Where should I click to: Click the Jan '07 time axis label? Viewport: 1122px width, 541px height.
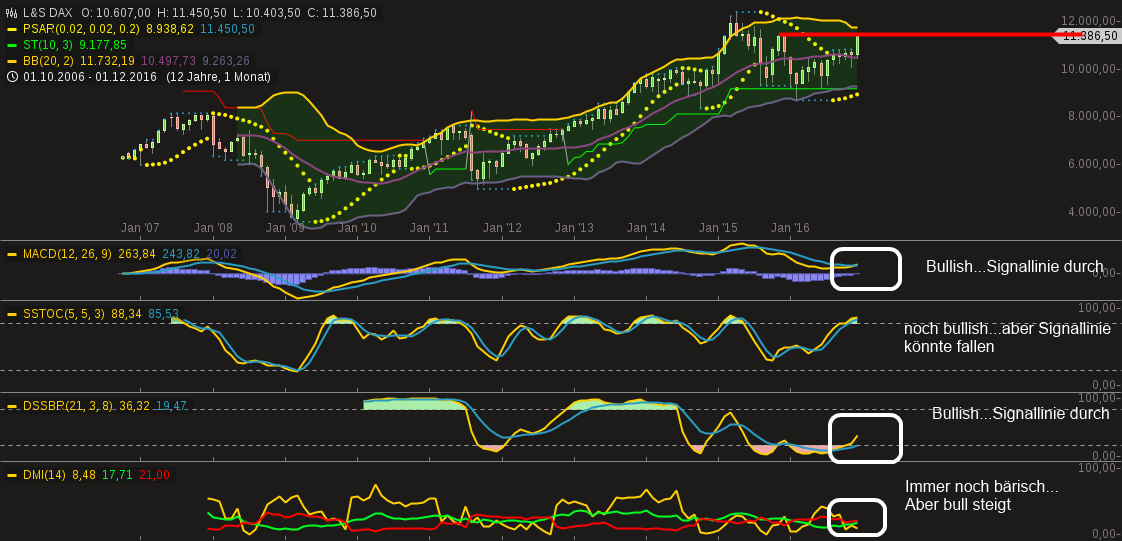140,228
